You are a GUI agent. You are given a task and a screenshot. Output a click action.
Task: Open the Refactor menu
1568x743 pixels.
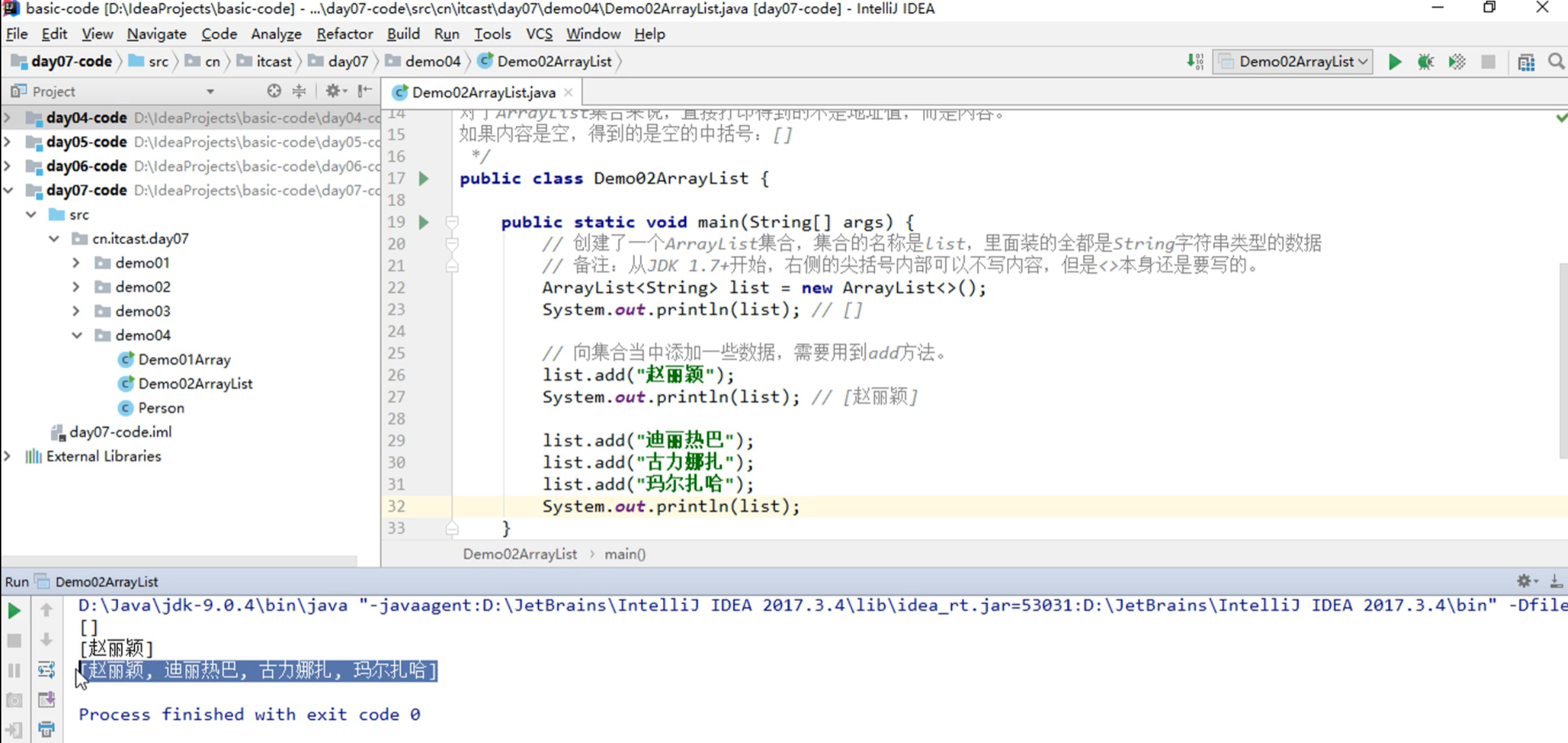(344, 34)
